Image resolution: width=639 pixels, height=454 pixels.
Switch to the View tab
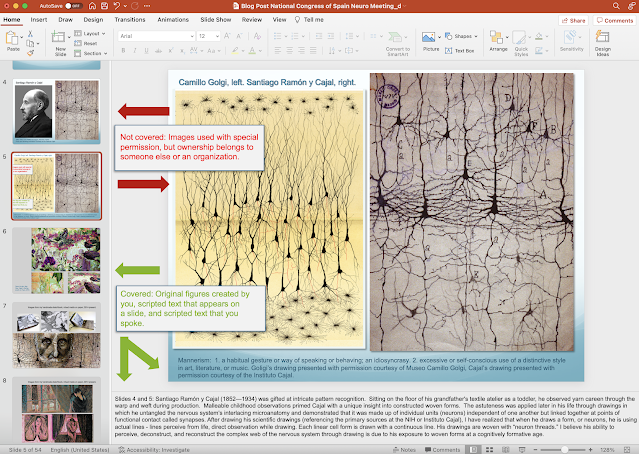pyautogui.click(x=280, y=20)
